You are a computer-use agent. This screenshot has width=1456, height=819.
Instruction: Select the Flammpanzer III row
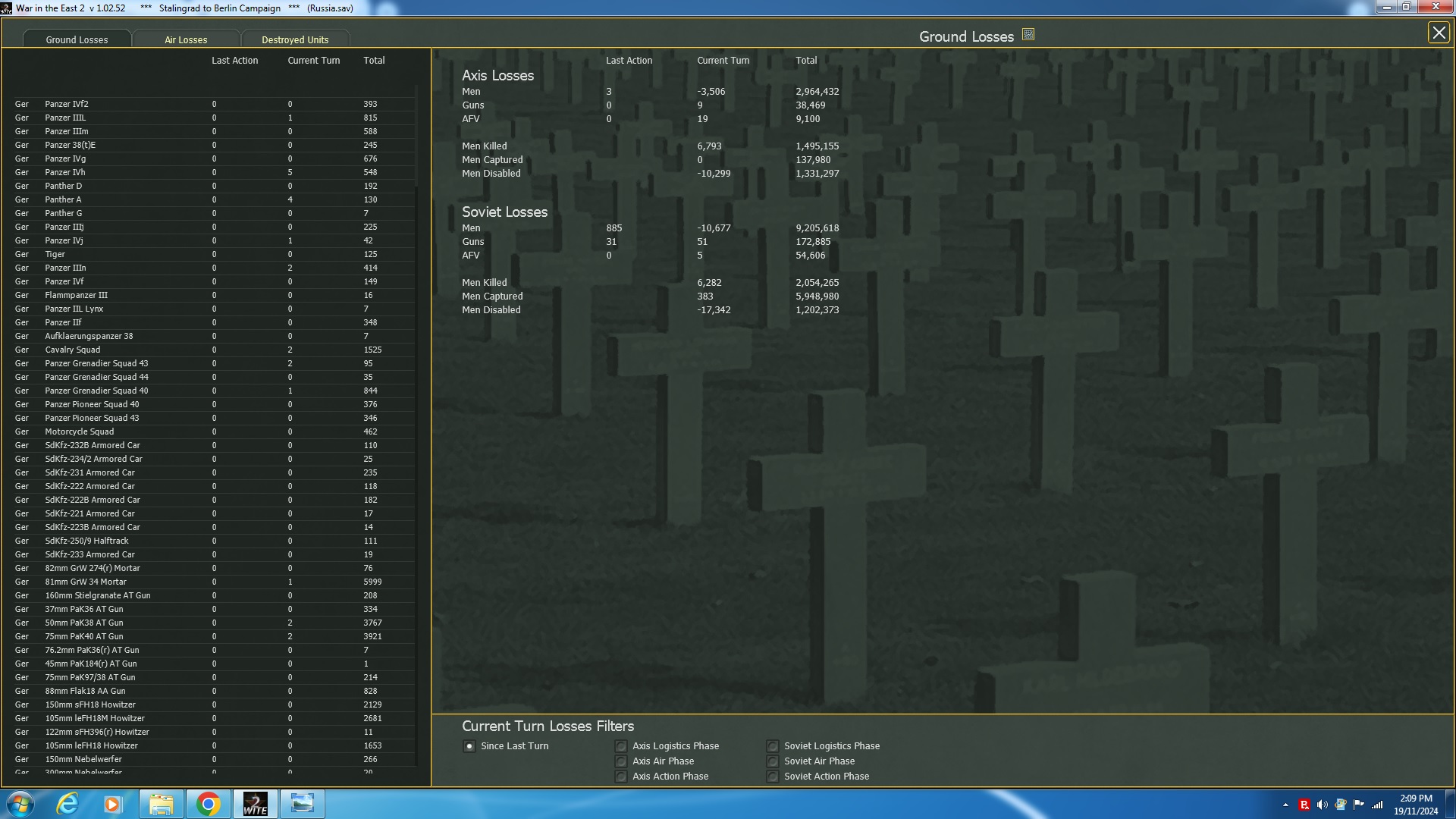214,295
